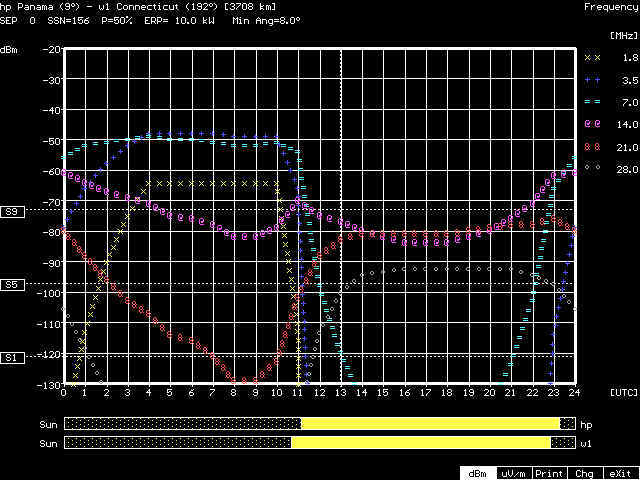Click the hp Sun daylight bar
The image size is (640, 480).
(x=319, y=424)
